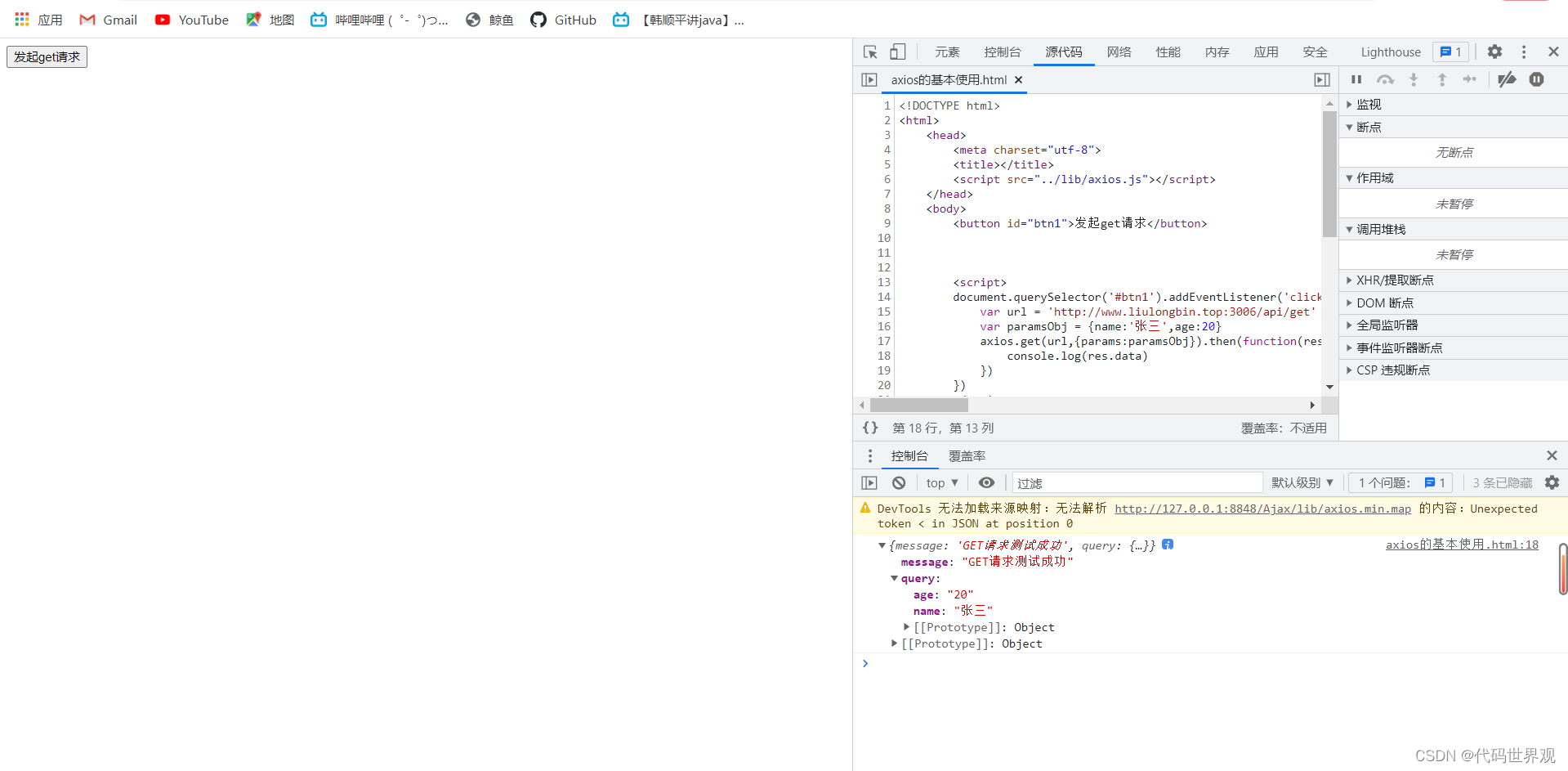Open the 韩顺平讲java bookmark
The width and height of the screenshot is (1568, 771).
click(x=679, y=20)
